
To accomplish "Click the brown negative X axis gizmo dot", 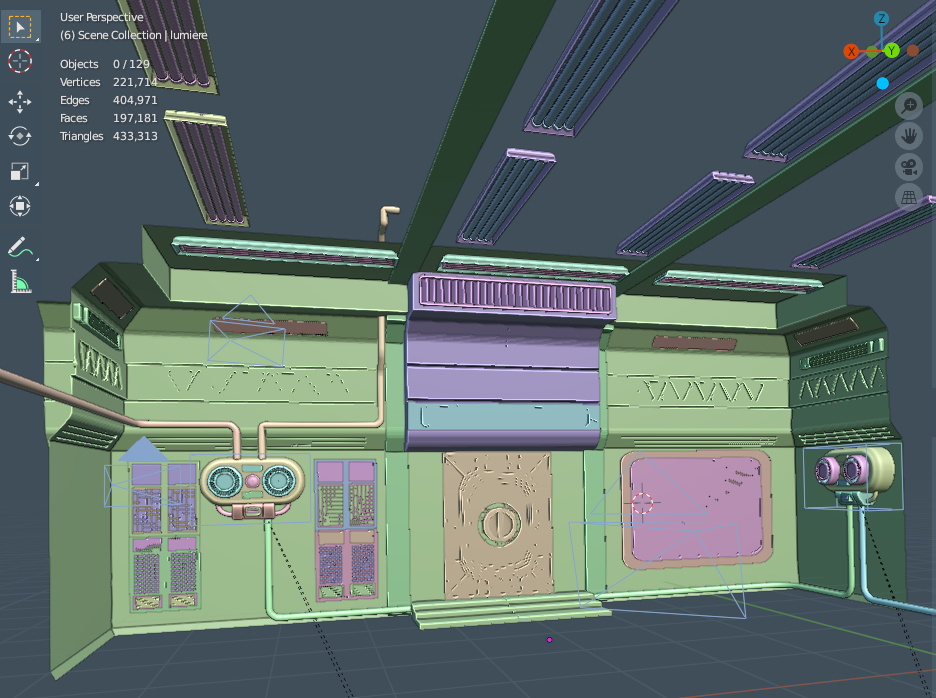I will [x=912, y=51].
